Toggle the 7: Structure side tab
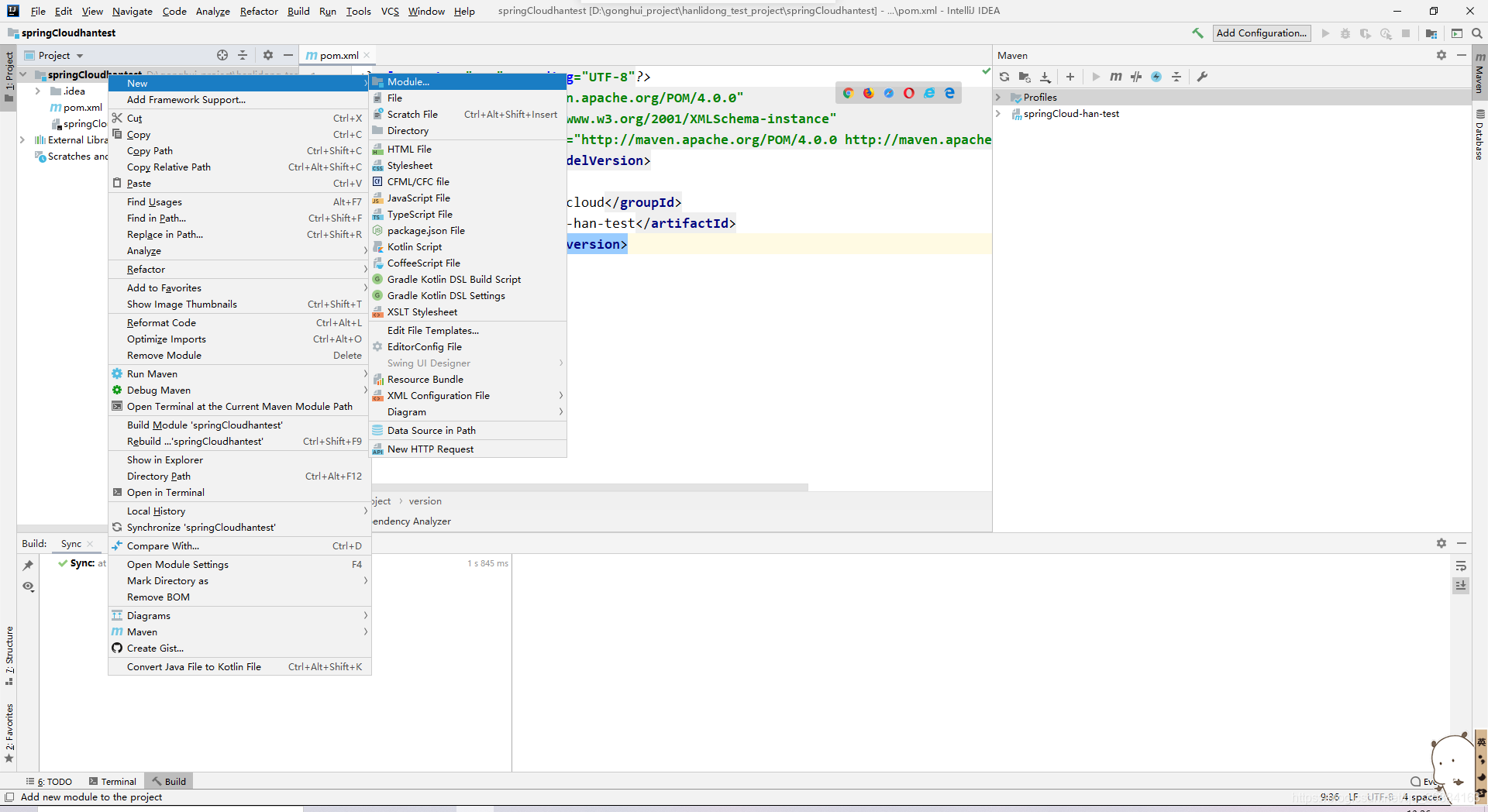The image size is (1488, 812). [9, 655]
